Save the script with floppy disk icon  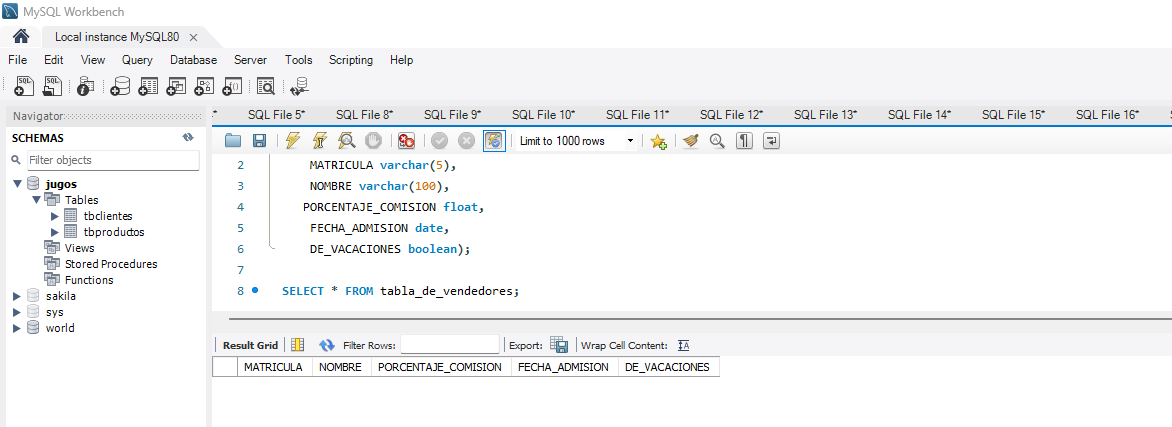(x=259, y=141)
